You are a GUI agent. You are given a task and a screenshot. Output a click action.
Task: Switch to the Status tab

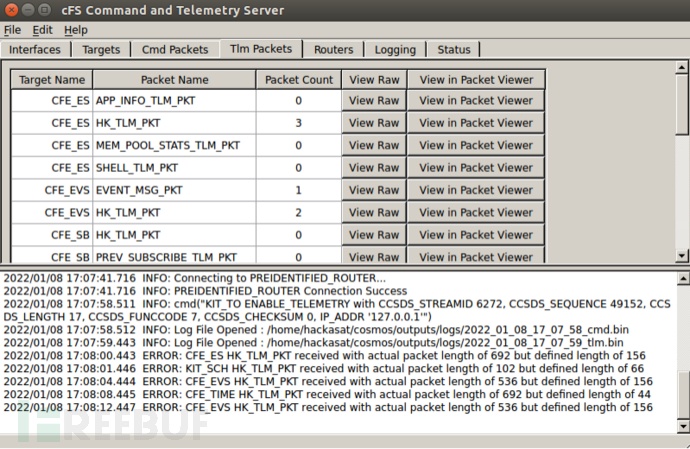click(454, 49)
